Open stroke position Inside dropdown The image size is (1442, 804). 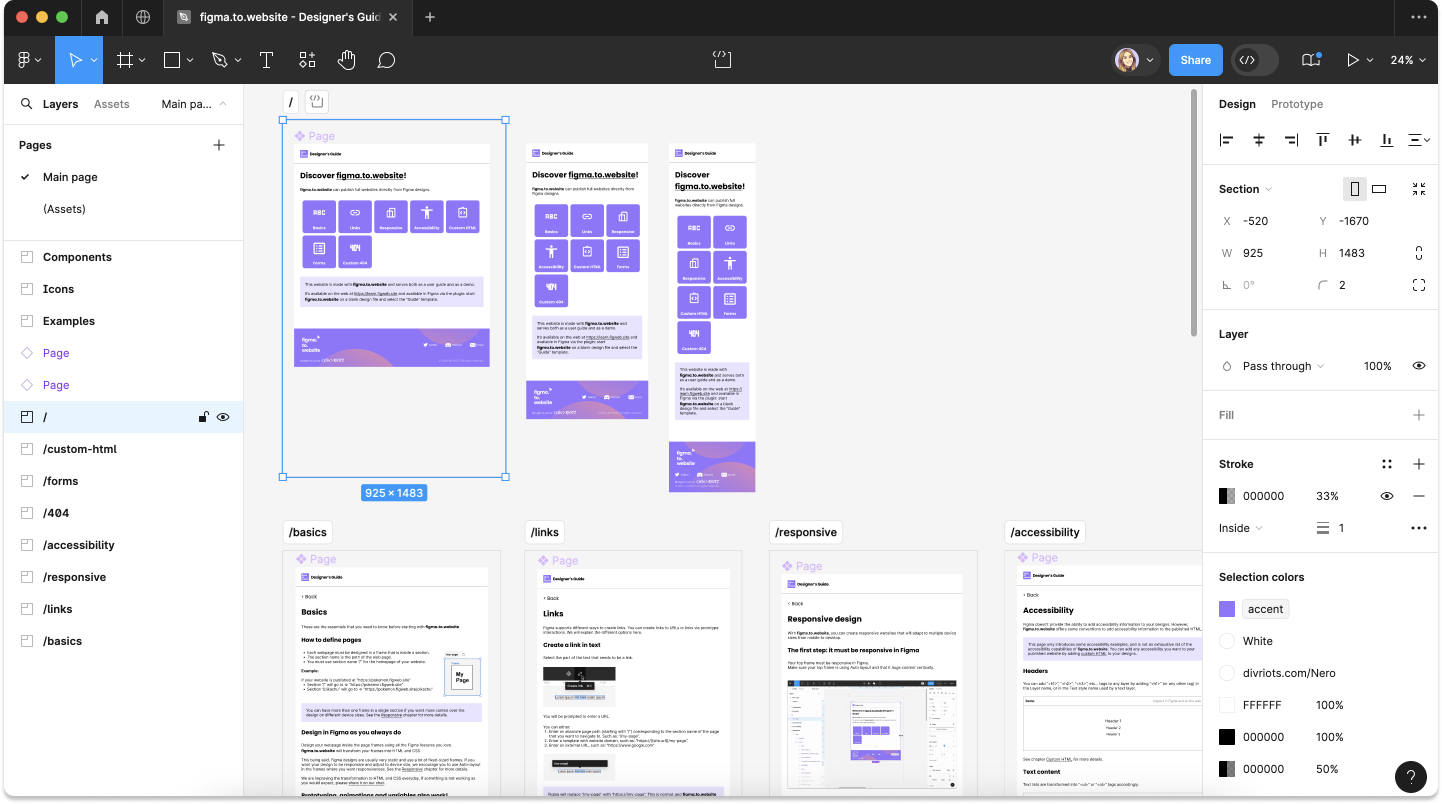pos(1241,528)
